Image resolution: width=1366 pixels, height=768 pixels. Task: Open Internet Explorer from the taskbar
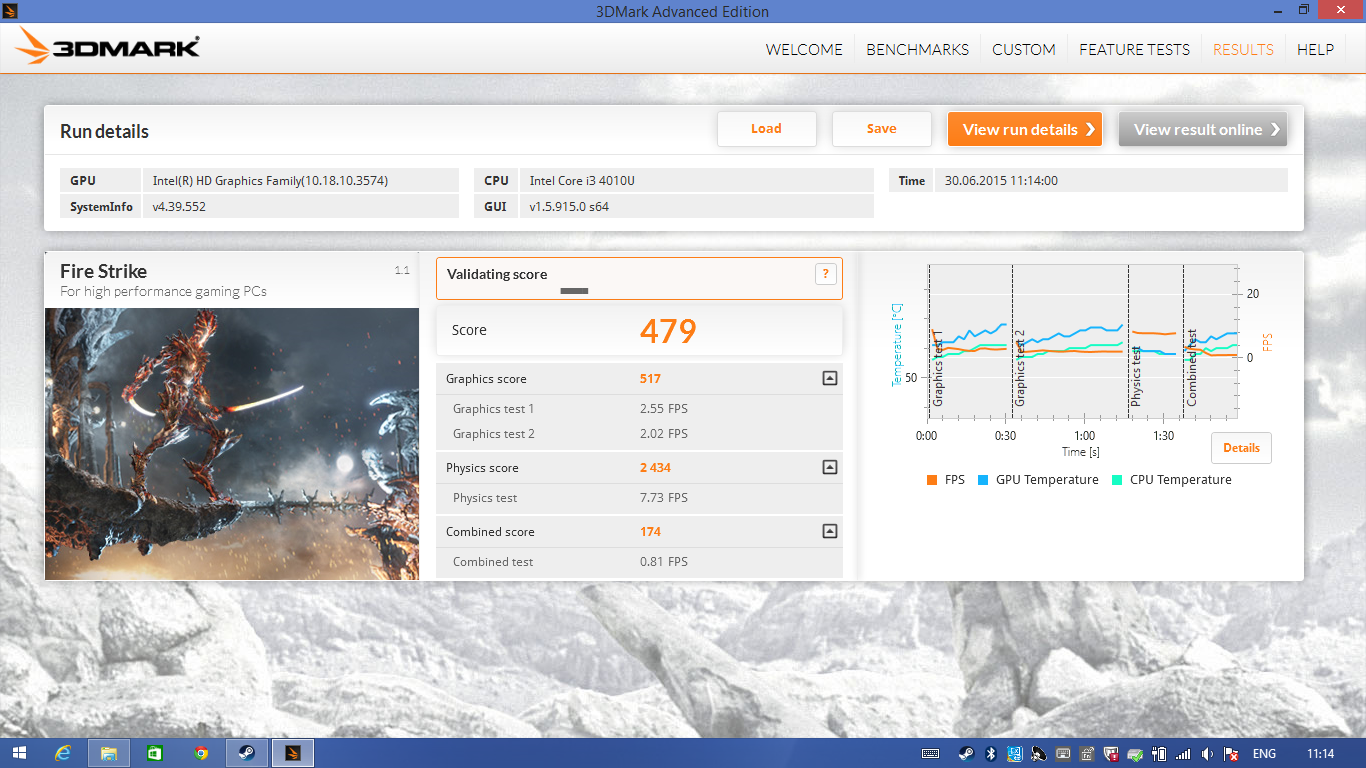click(x=64, y=753)
